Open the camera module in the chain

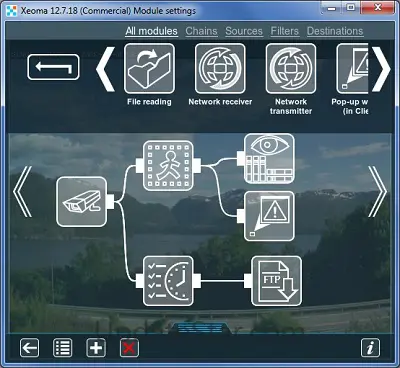click(81, 202)
